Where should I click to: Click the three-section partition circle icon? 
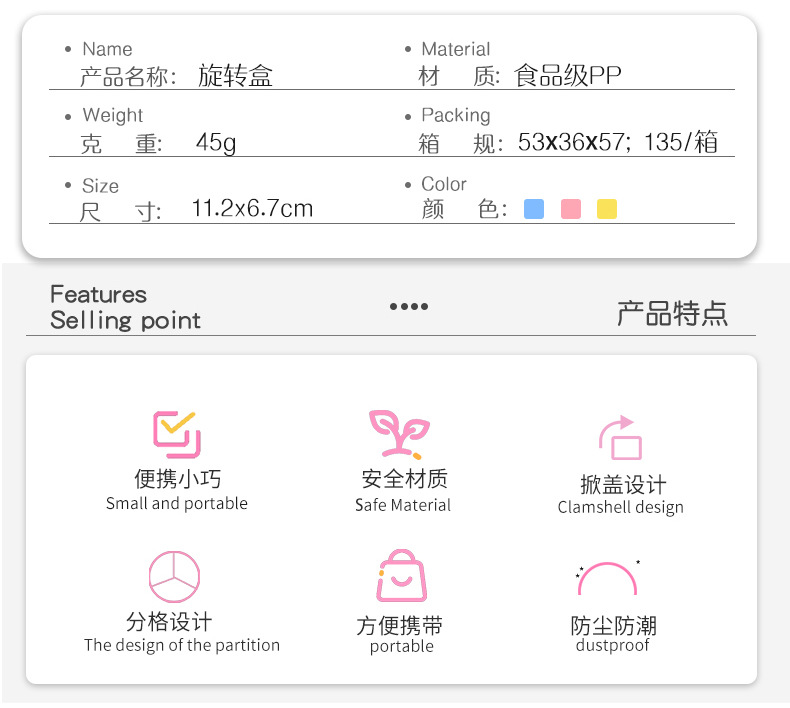(175, 576)
